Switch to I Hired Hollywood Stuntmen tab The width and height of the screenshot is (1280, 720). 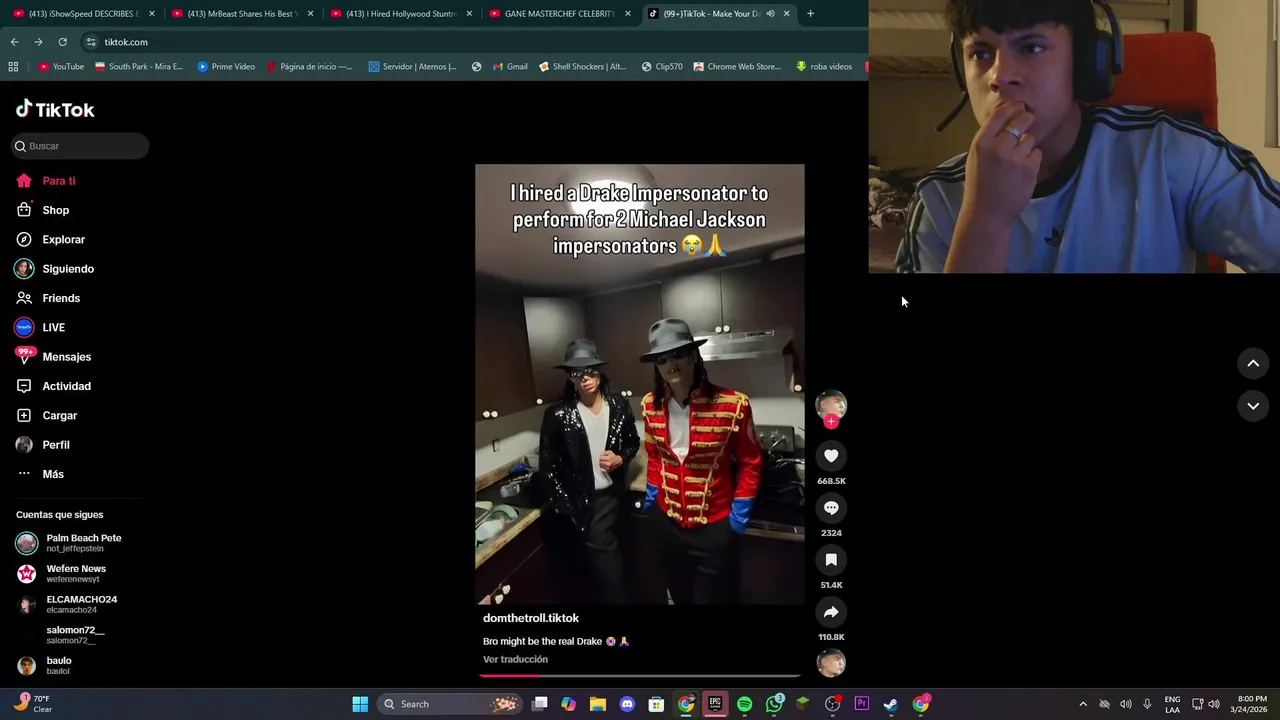click(x=401, y=14)
